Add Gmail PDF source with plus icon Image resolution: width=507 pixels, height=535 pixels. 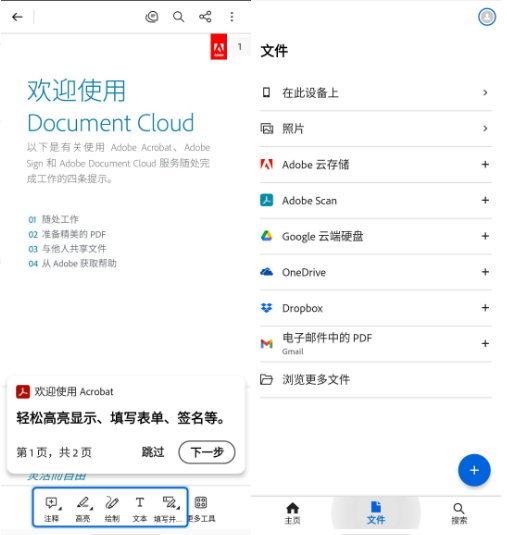click(485, 344)
